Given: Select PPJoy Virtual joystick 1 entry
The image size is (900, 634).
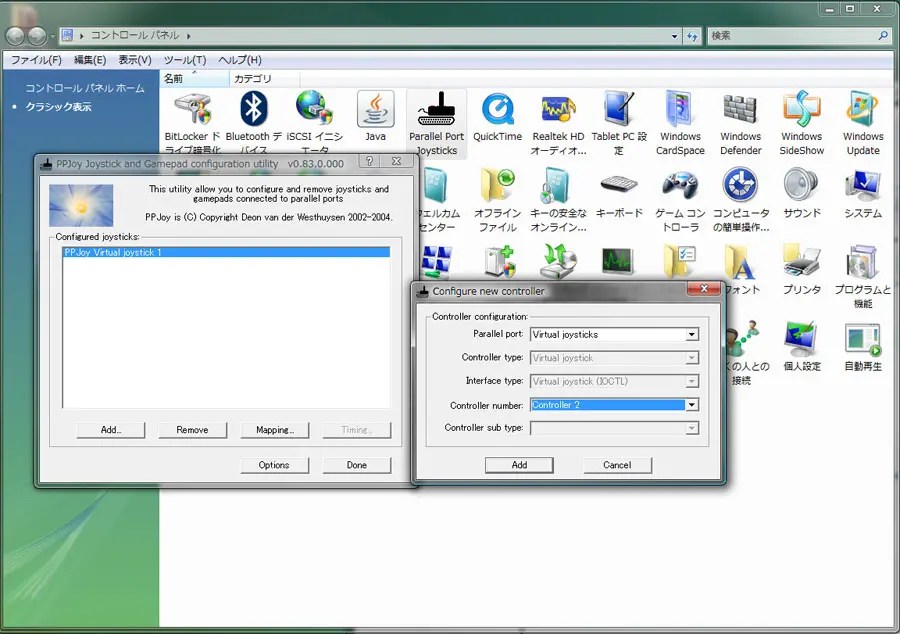Looking at the screenshot, I should (x=226, y=252).
